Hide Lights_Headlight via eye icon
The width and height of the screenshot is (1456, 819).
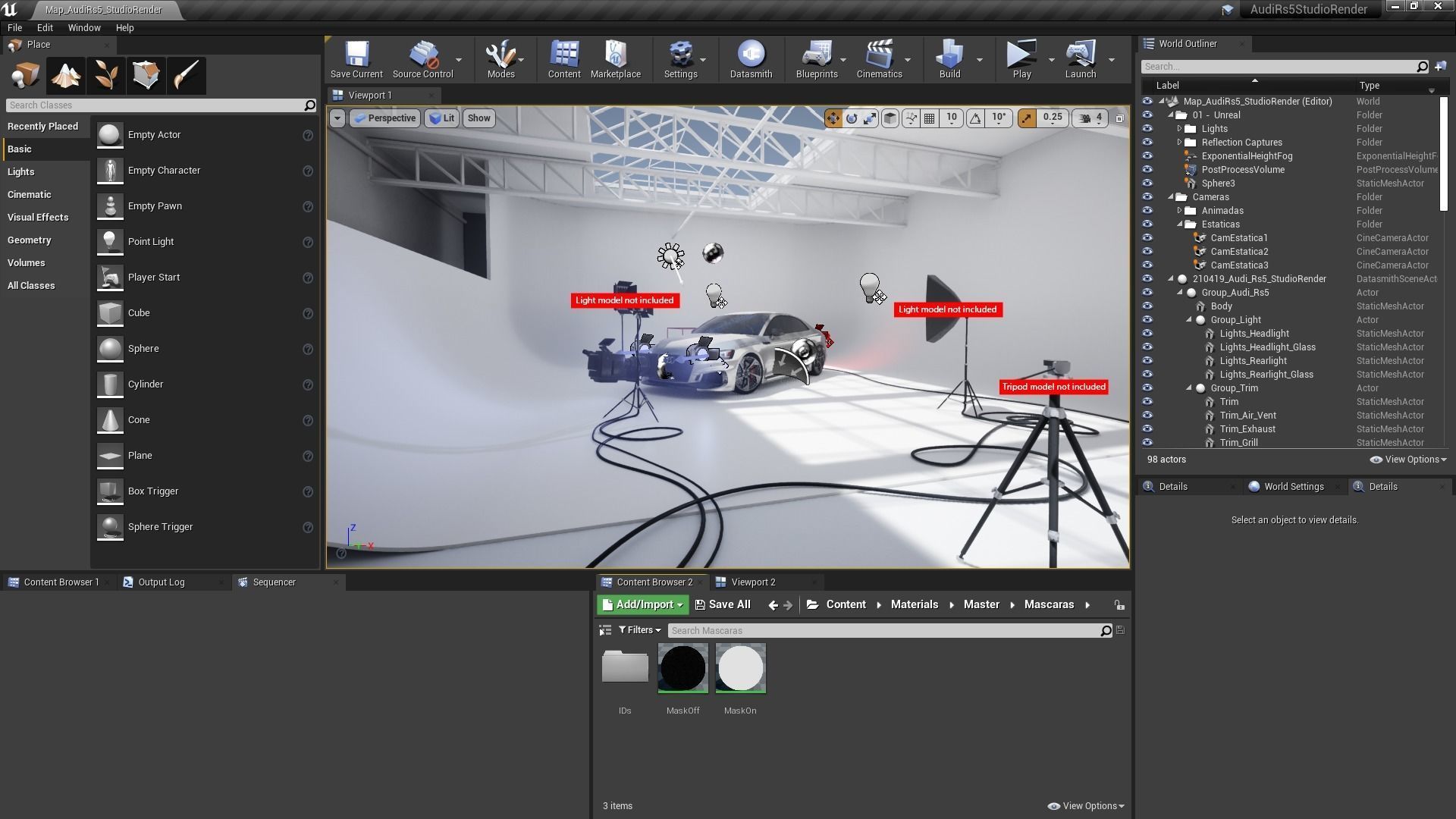pos(1147,334)
